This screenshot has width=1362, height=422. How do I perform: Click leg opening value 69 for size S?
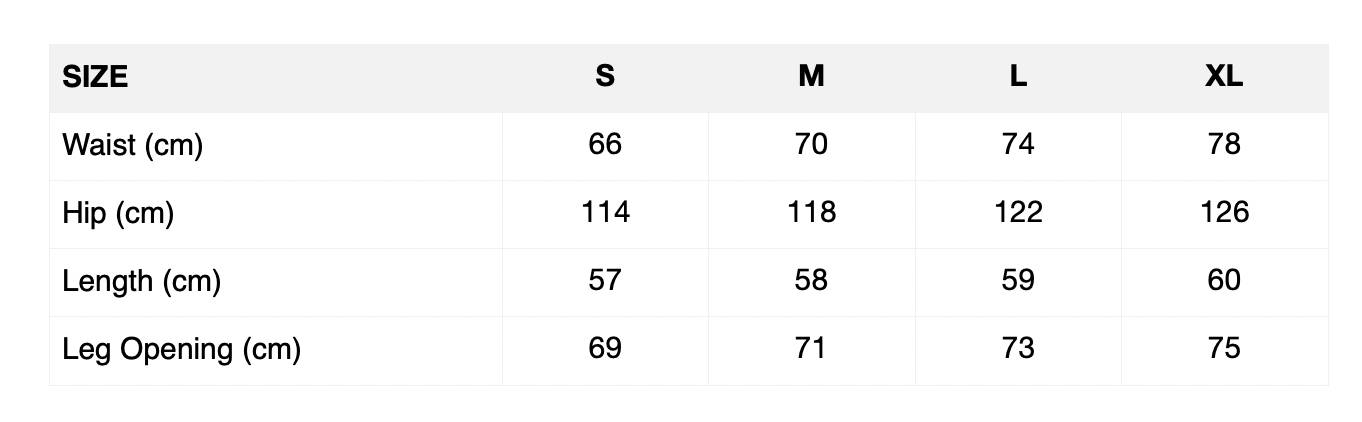pyautogui.click(x=605, y=349)
